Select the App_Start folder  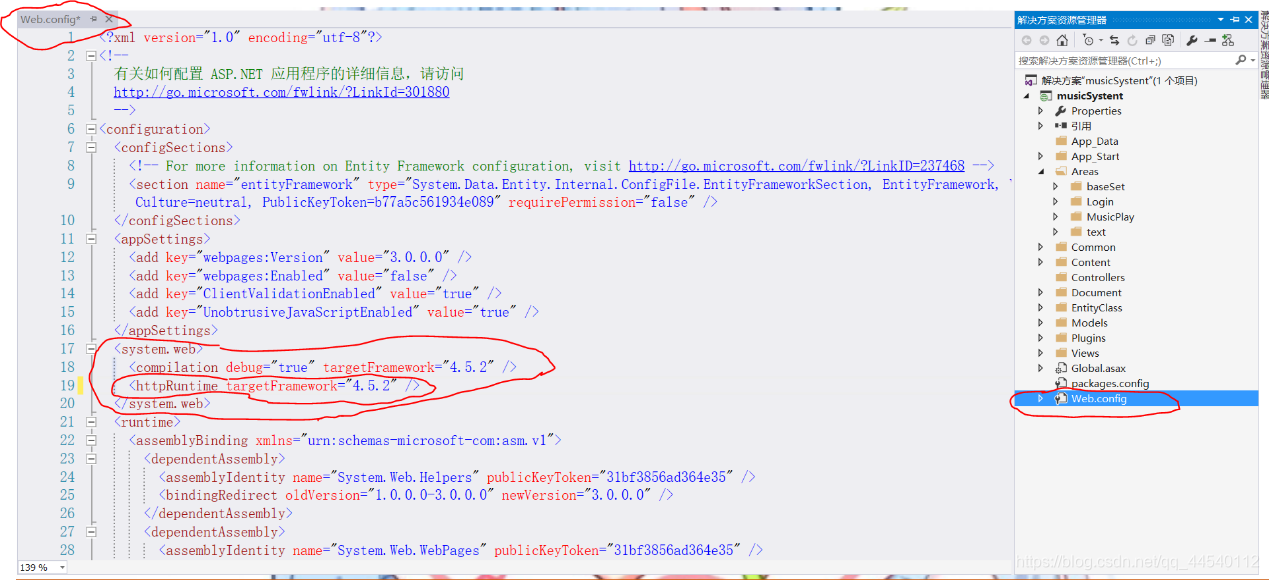pos(1095,157)
